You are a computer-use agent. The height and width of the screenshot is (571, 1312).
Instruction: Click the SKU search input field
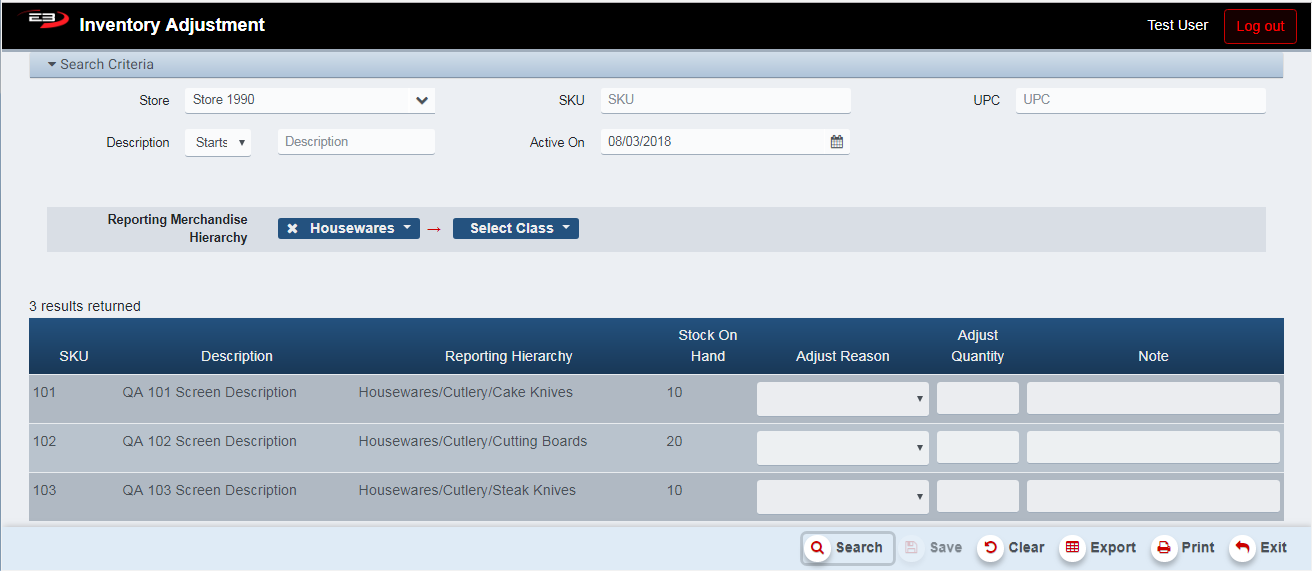point(725,100)
